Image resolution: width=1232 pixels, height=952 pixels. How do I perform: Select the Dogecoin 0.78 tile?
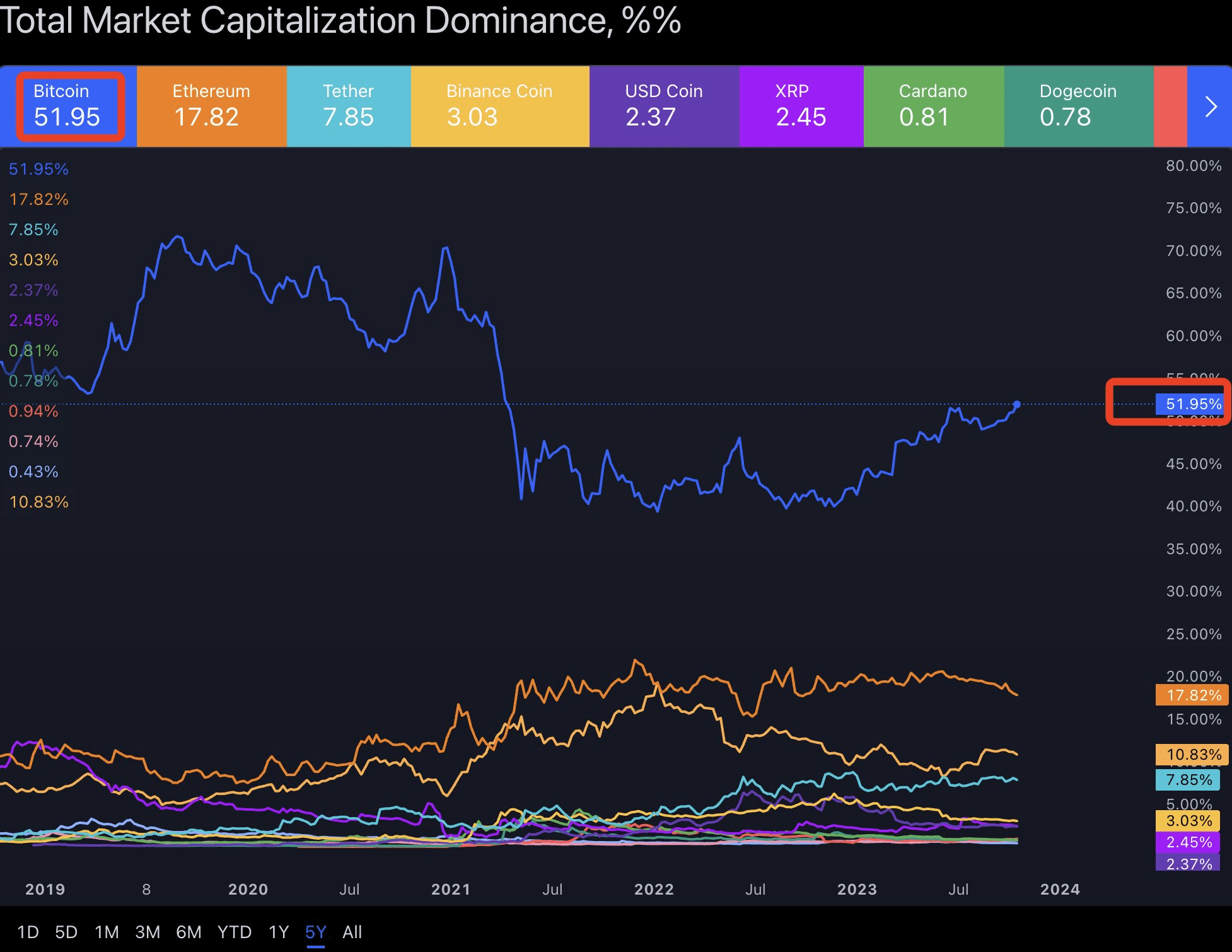[1078, 106]
